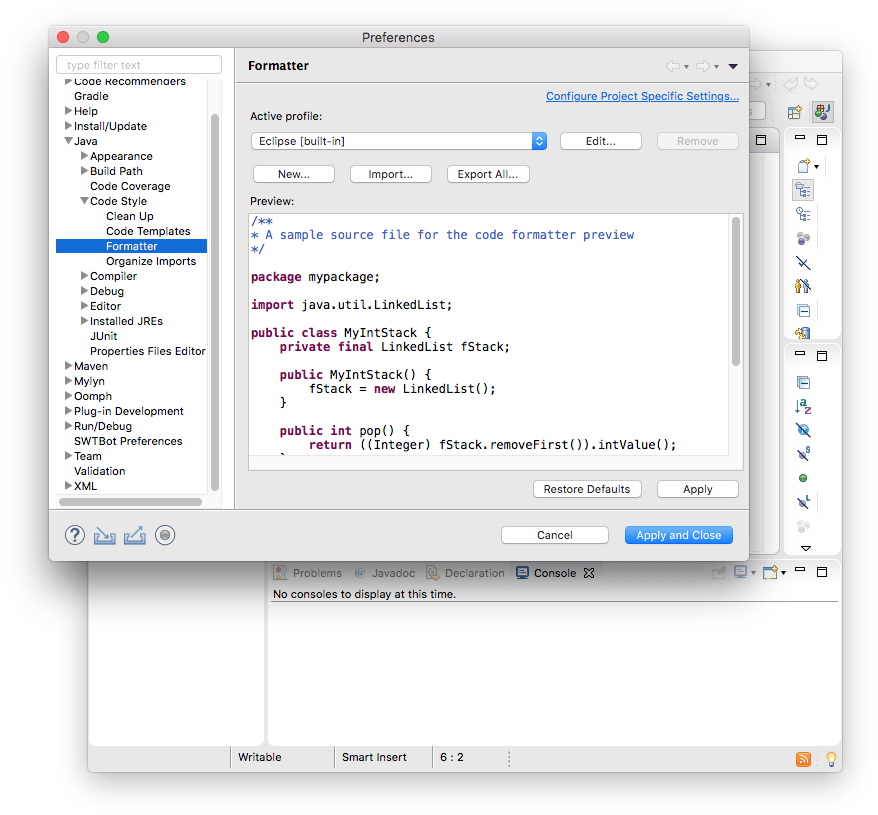878x815 pixels.
Task: Click Collapse All in the Task List
Action: (804, 310)
